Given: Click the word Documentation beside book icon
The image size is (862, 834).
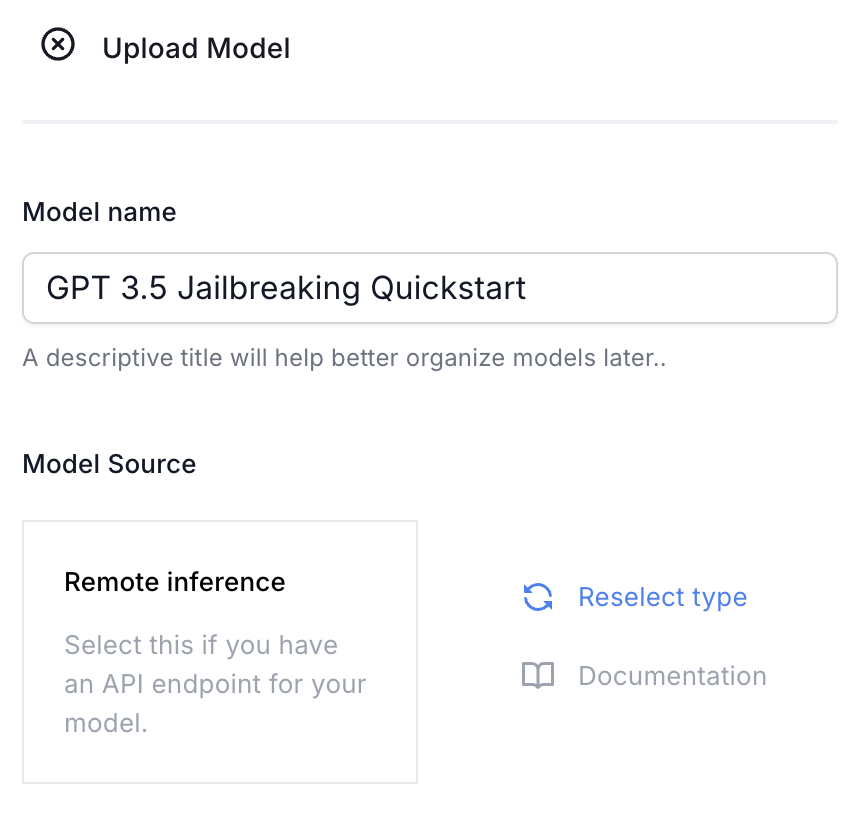Looking at the screenshot, I should 672,676.
